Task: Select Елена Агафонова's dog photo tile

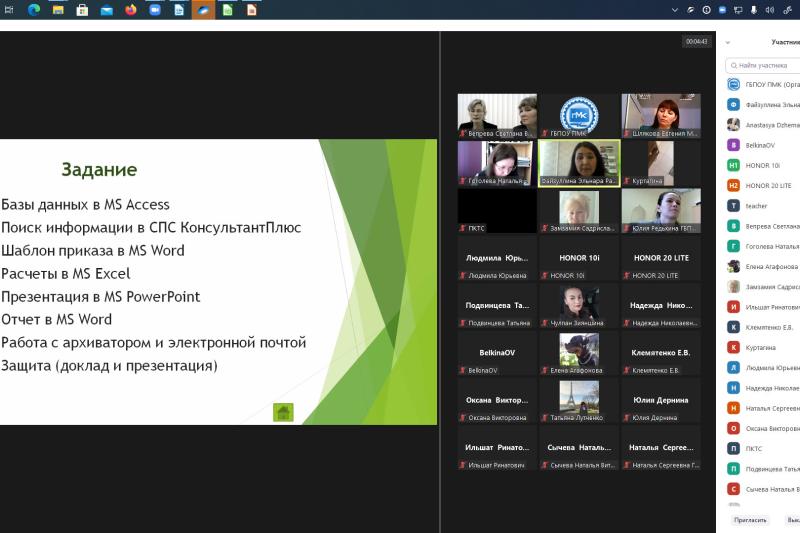Action: pyautogui.click(x=579, y=353)
